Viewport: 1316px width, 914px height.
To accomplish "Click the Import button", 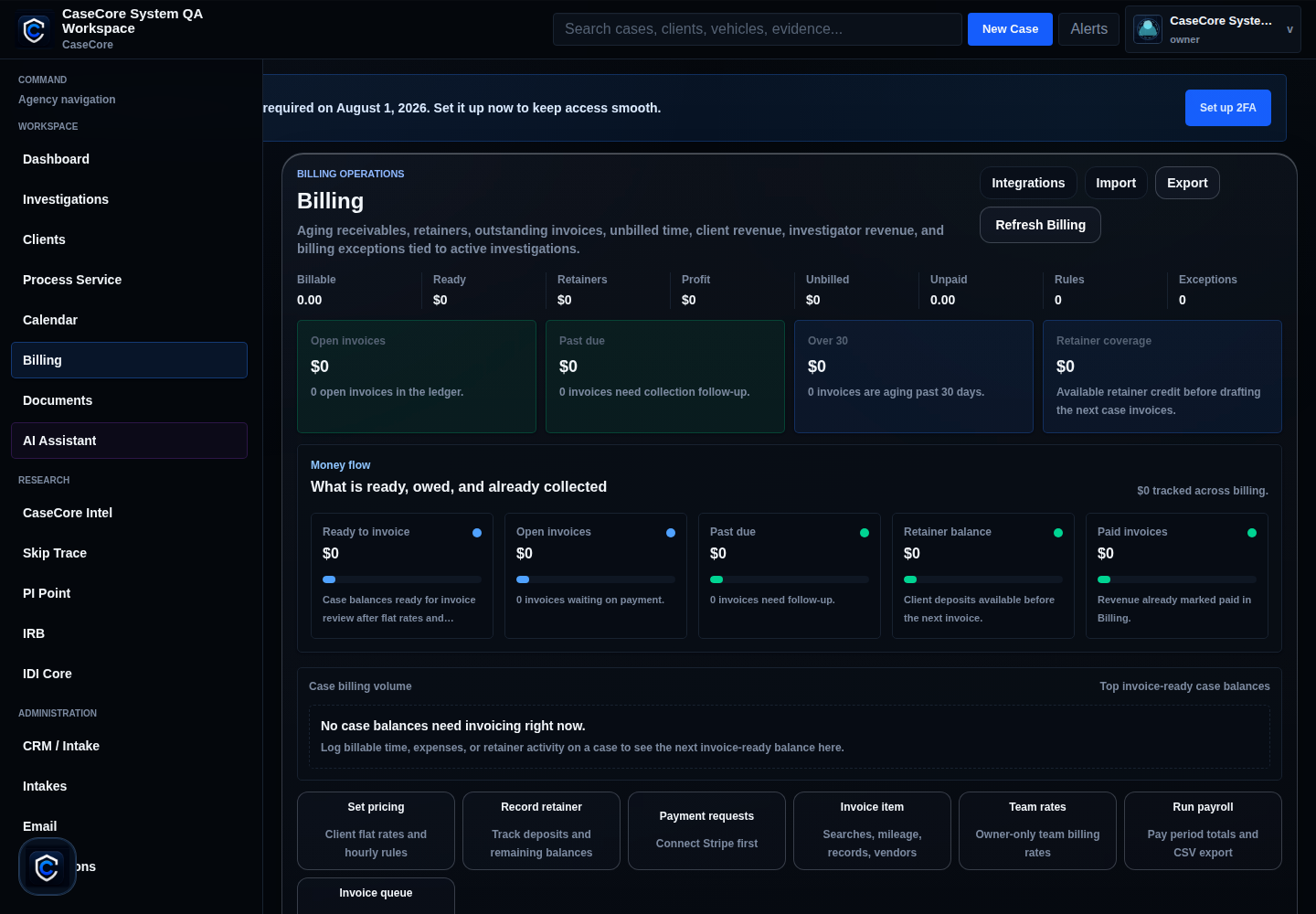I will tap(1116, 183).
